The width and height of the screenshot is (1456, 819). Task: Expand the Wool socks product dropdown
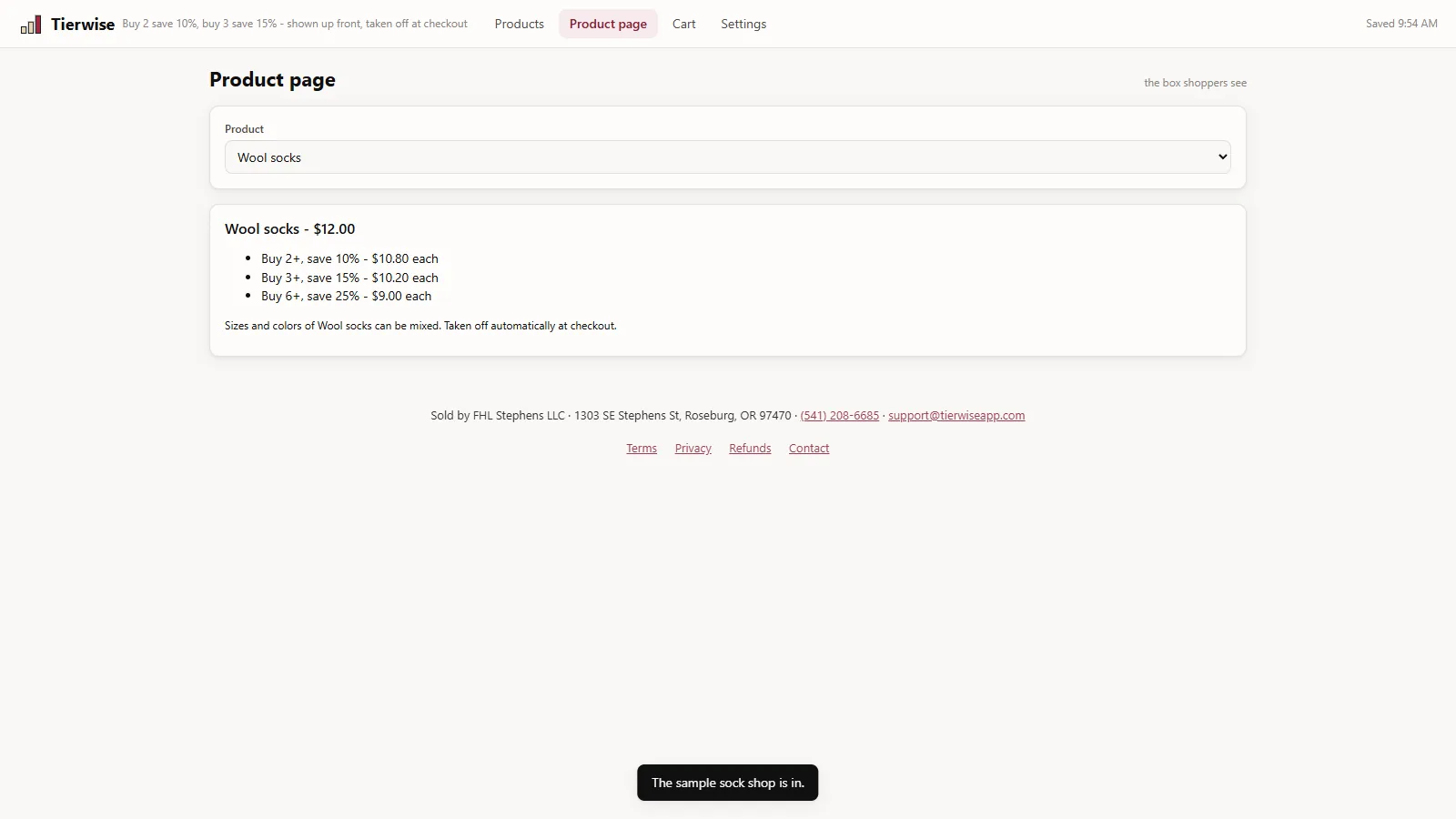(x=727, y=157)
